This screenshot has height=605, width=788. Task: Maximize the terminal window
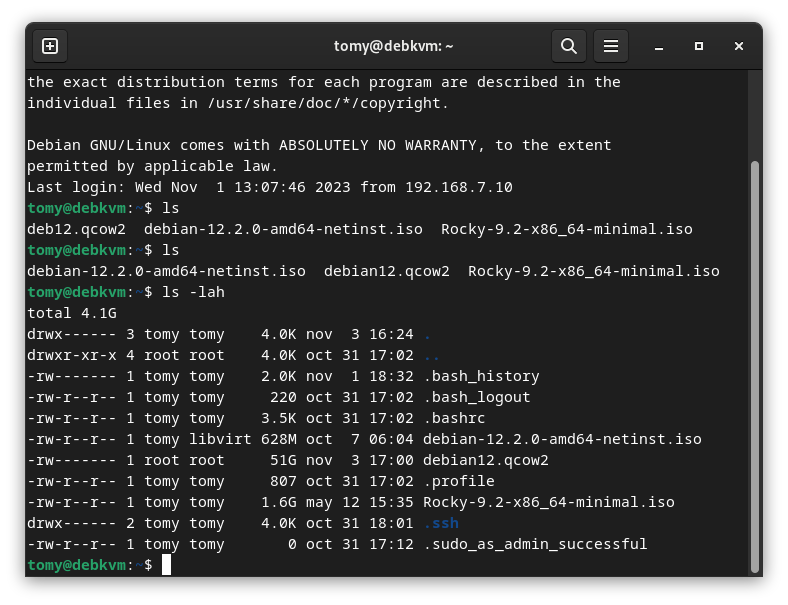click(699, 46)
